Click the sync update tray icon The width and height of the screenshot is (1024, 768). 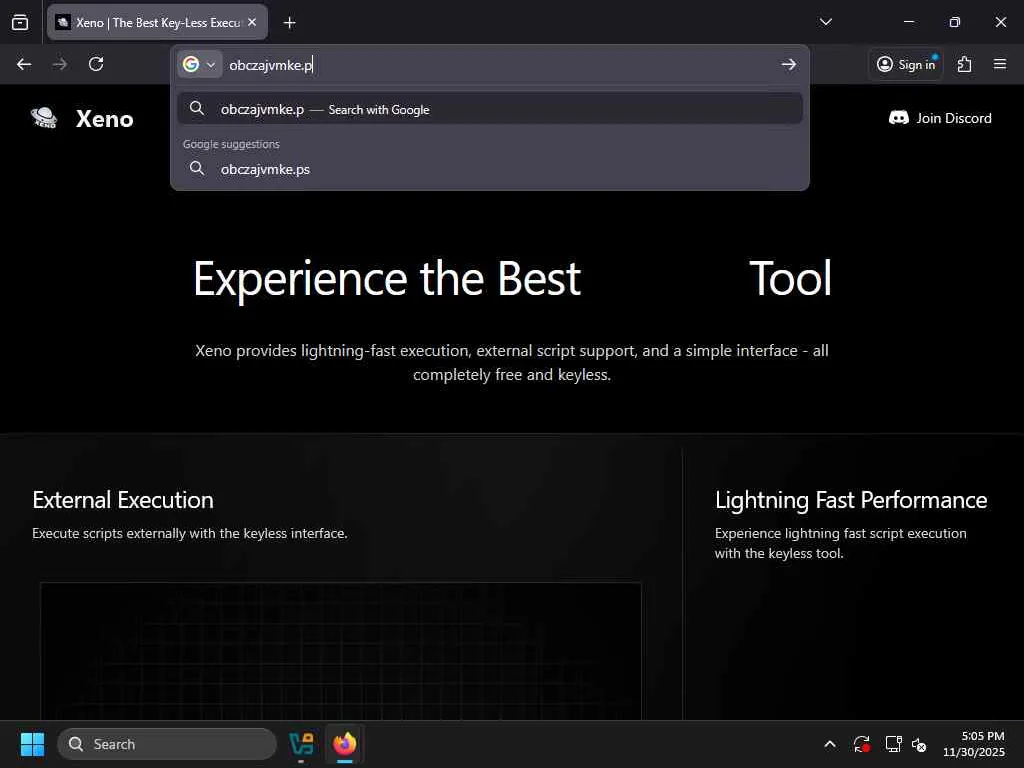[861, 744]
